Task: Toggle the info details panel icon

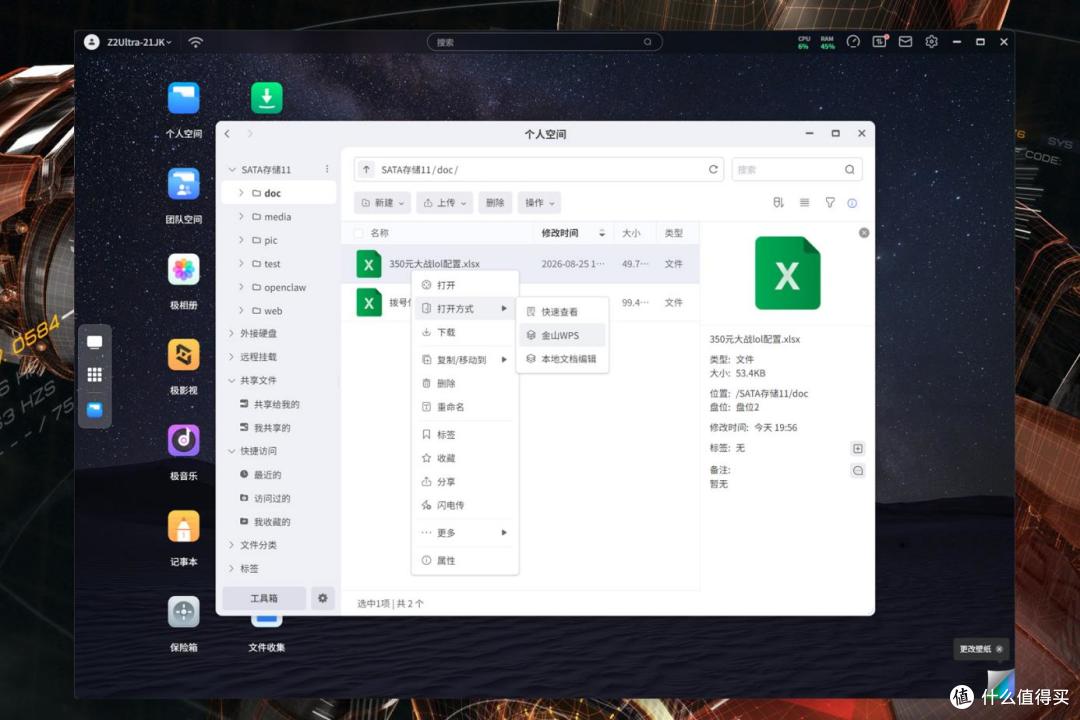Action: point(852,203)
